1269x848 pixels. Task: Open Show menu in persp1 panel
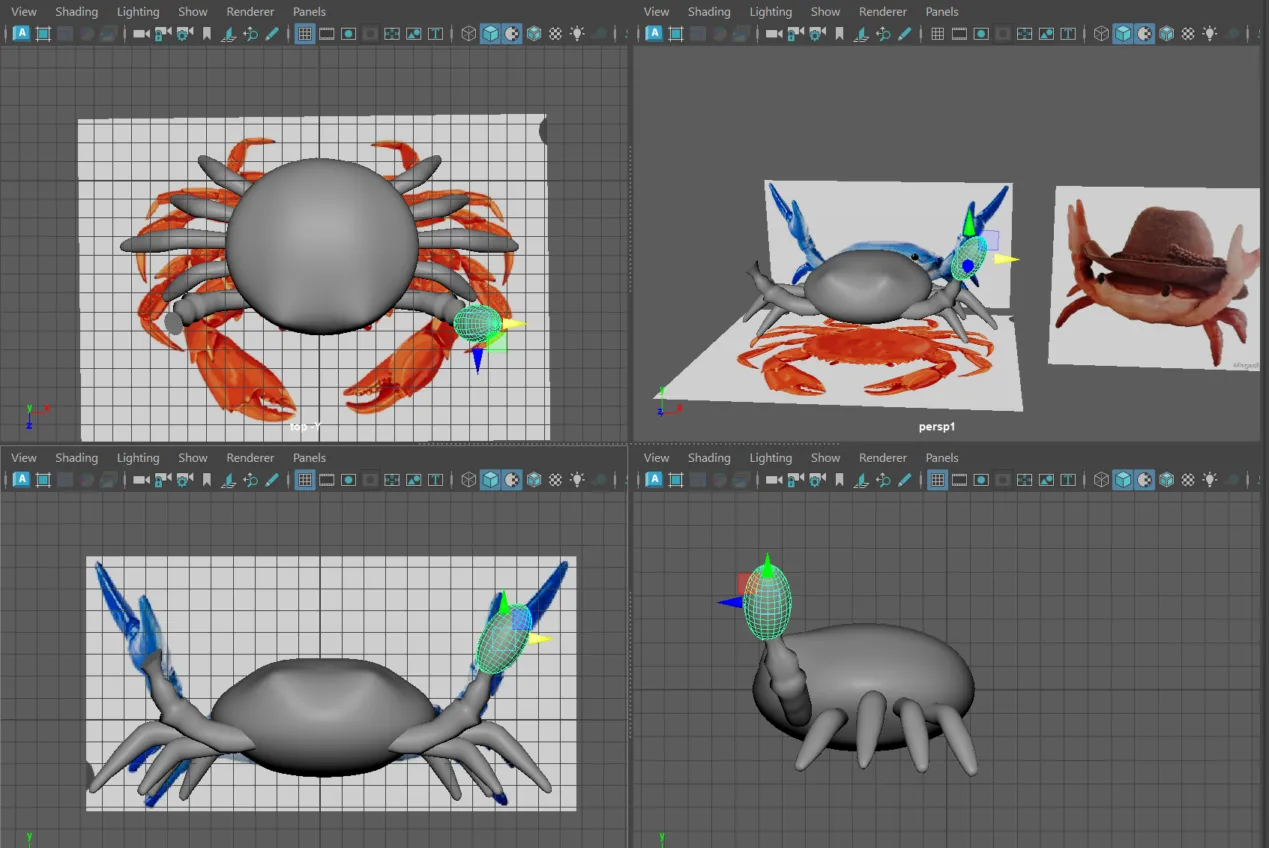[x=825, y=11]
